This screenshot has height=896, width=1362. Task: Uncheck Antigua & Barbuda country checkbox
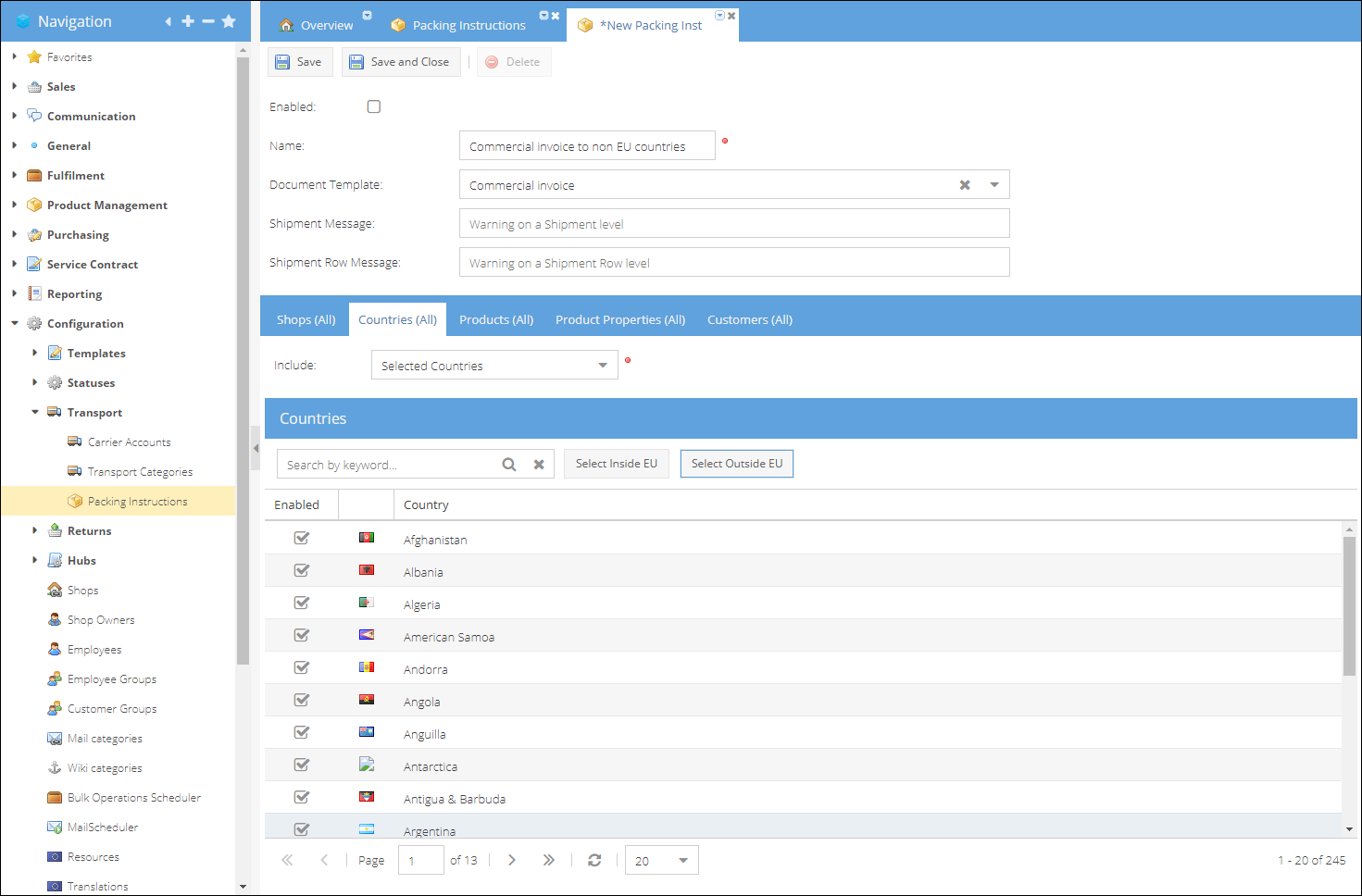click(x=302, y=797)
